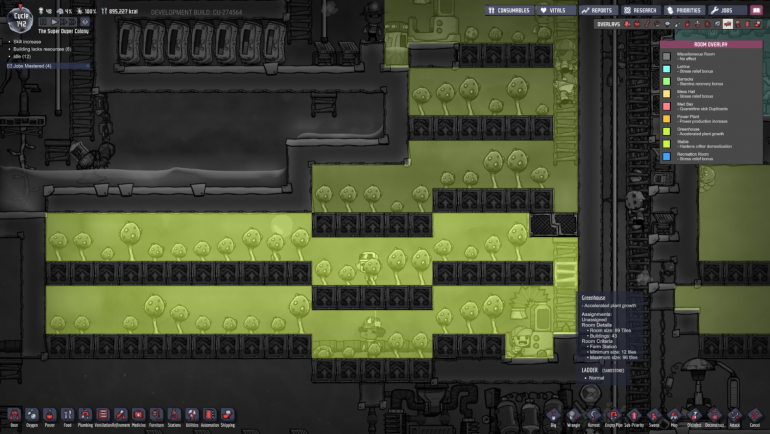This screenshot has width=770, height=434.
Task: Open the Furniture build category
Action: [x=156, y=415]
